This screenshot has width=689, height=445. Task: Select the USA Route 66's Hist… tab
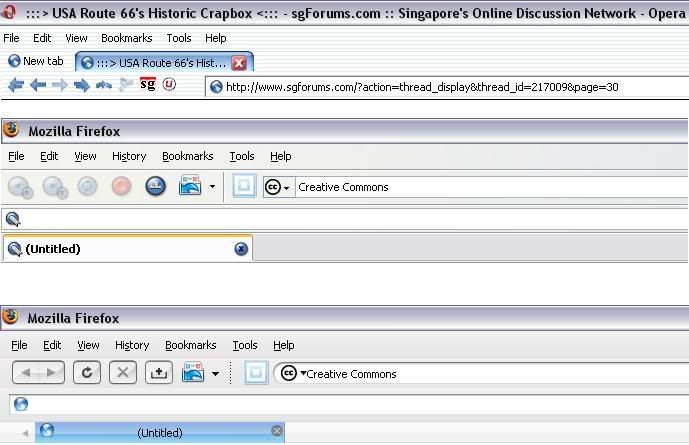pos(162,63)
